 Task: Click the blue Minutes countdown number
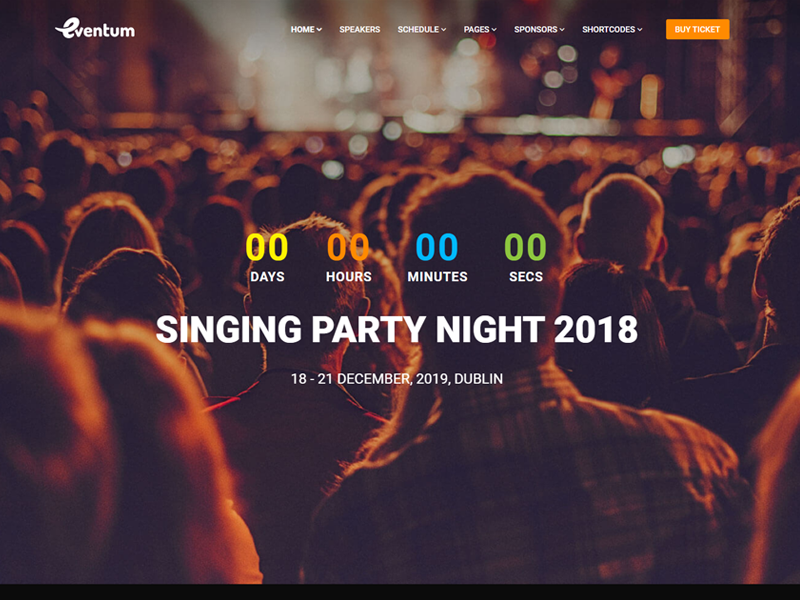[437, 247]
